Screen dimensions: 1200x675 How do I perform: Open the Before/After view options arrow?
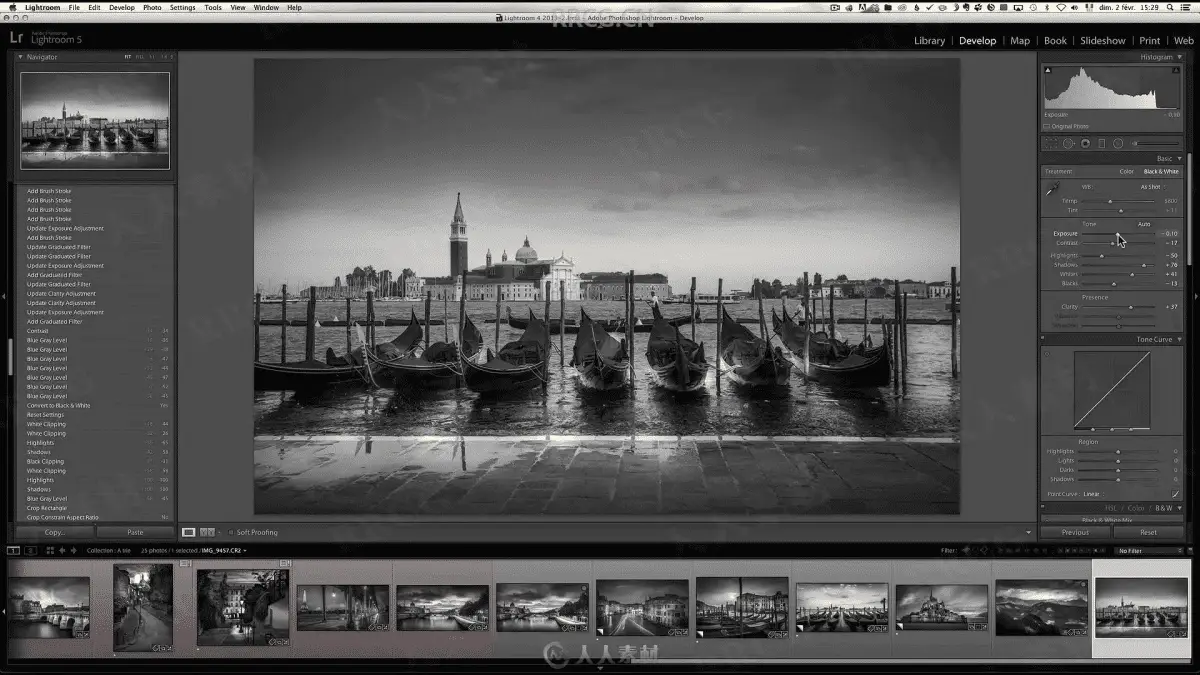219,532
